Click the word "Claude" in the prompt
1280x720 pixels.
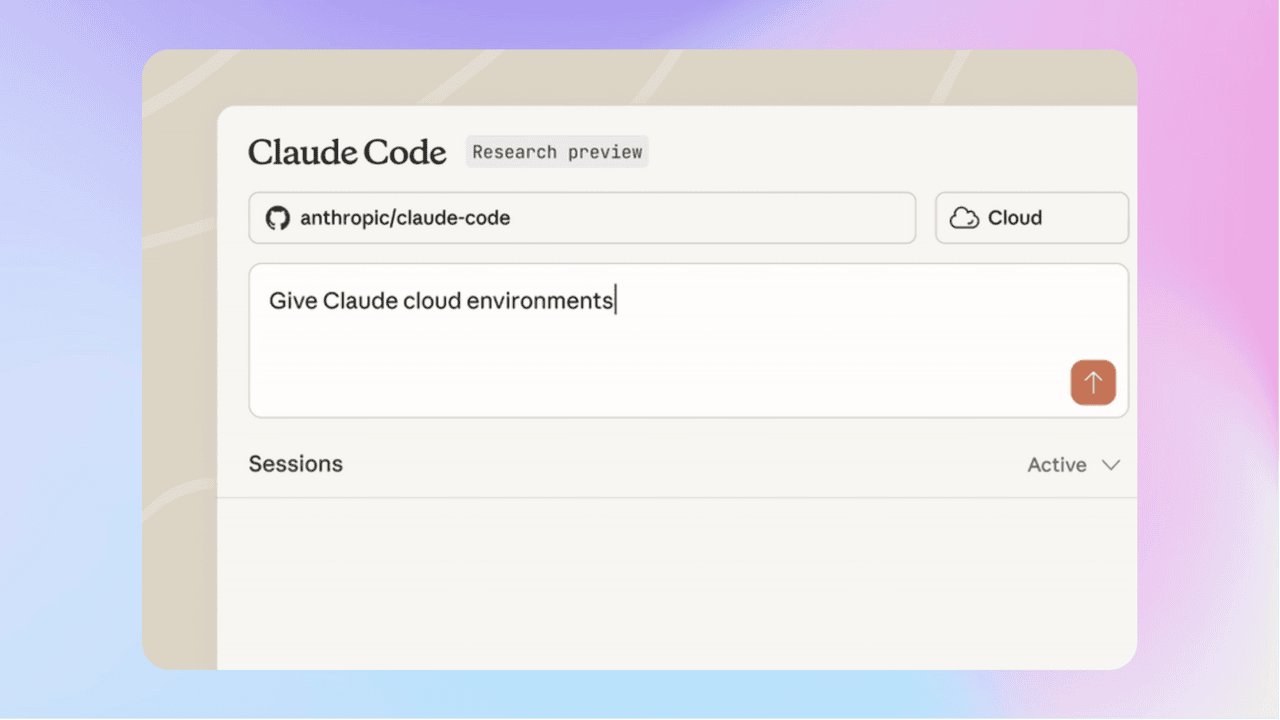click(x=359, y=300)
